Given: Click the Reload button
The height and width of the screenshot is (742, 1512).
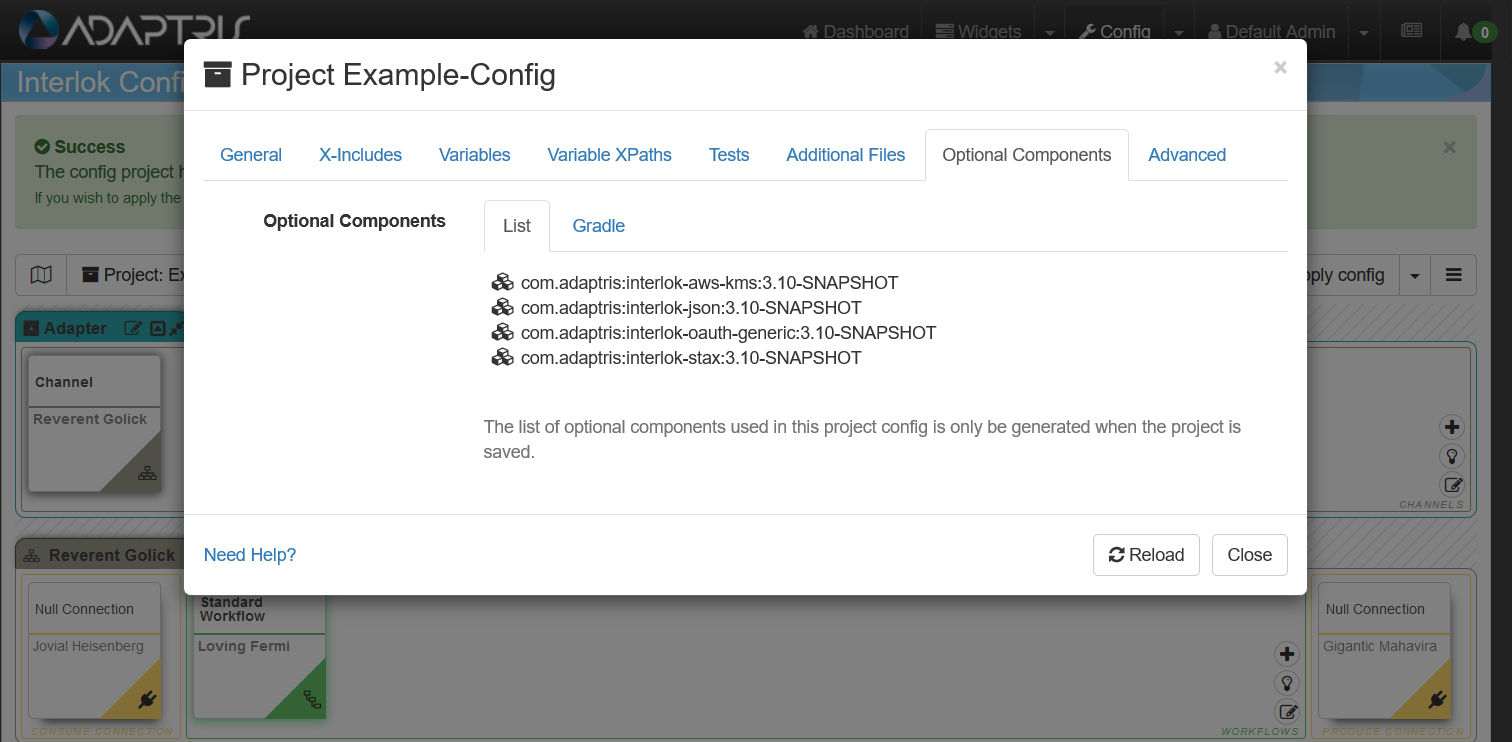Looking at the screenshot, I should click(1146, 555).
